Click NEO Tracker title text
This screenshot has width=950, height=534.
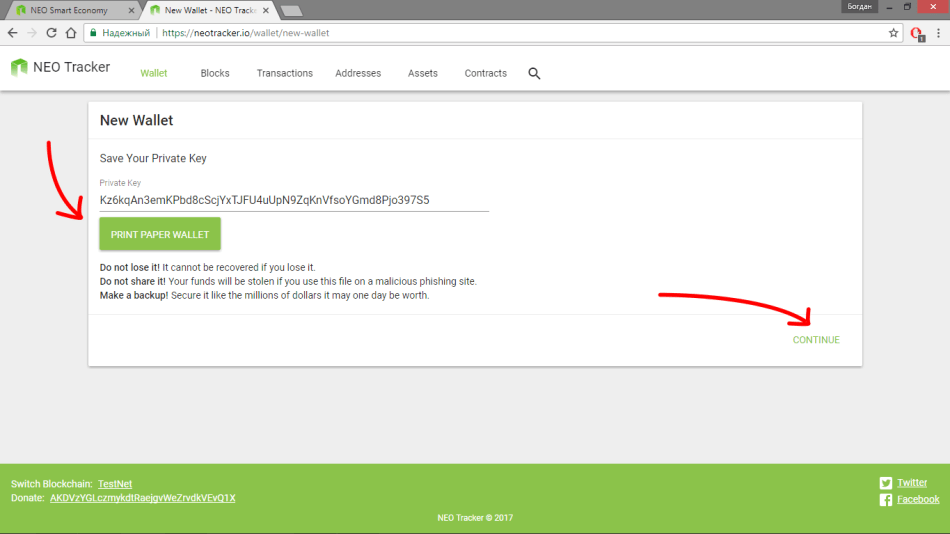click(x=71, y=67)
